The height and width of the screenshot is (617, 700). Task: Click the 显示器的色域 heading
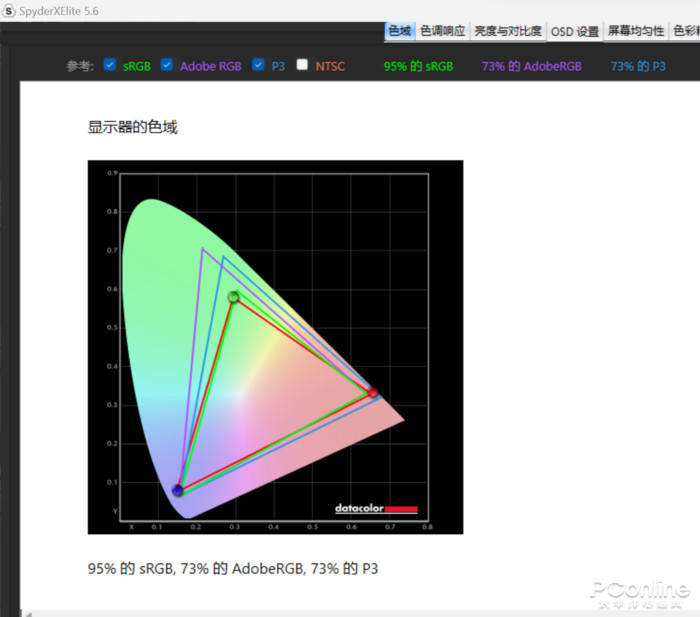tap(133, 127)
